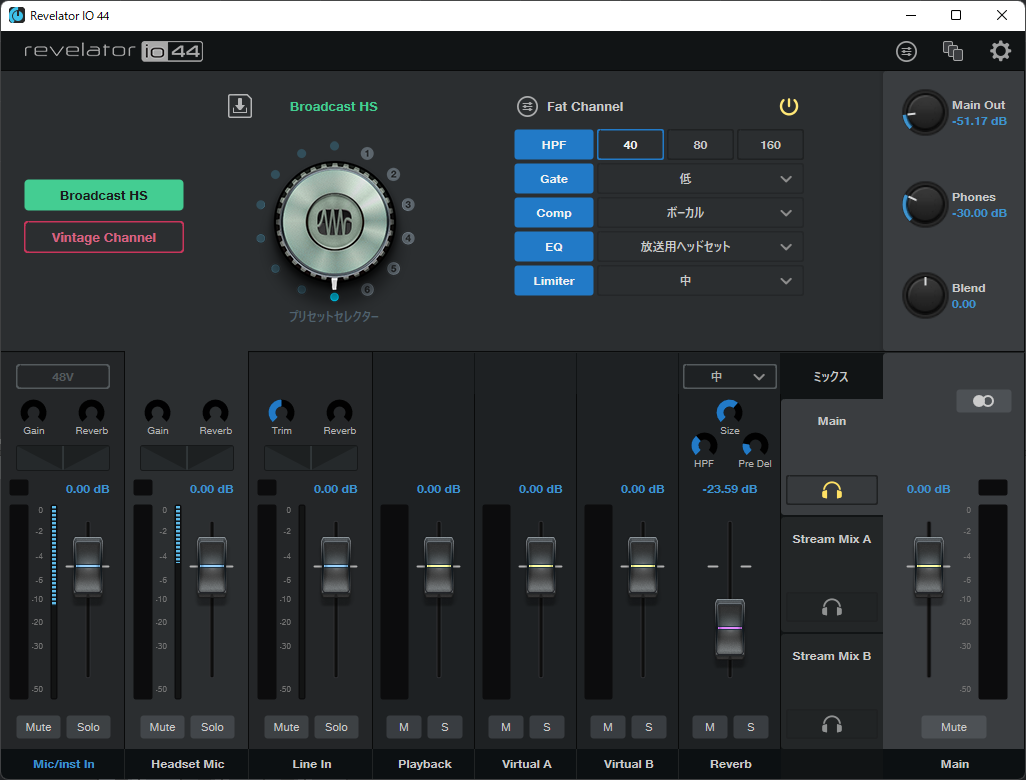Viewport: 1026px width, 780px height.
Task: Click the Mic/inst In pan control
Action: click(63, 458)
